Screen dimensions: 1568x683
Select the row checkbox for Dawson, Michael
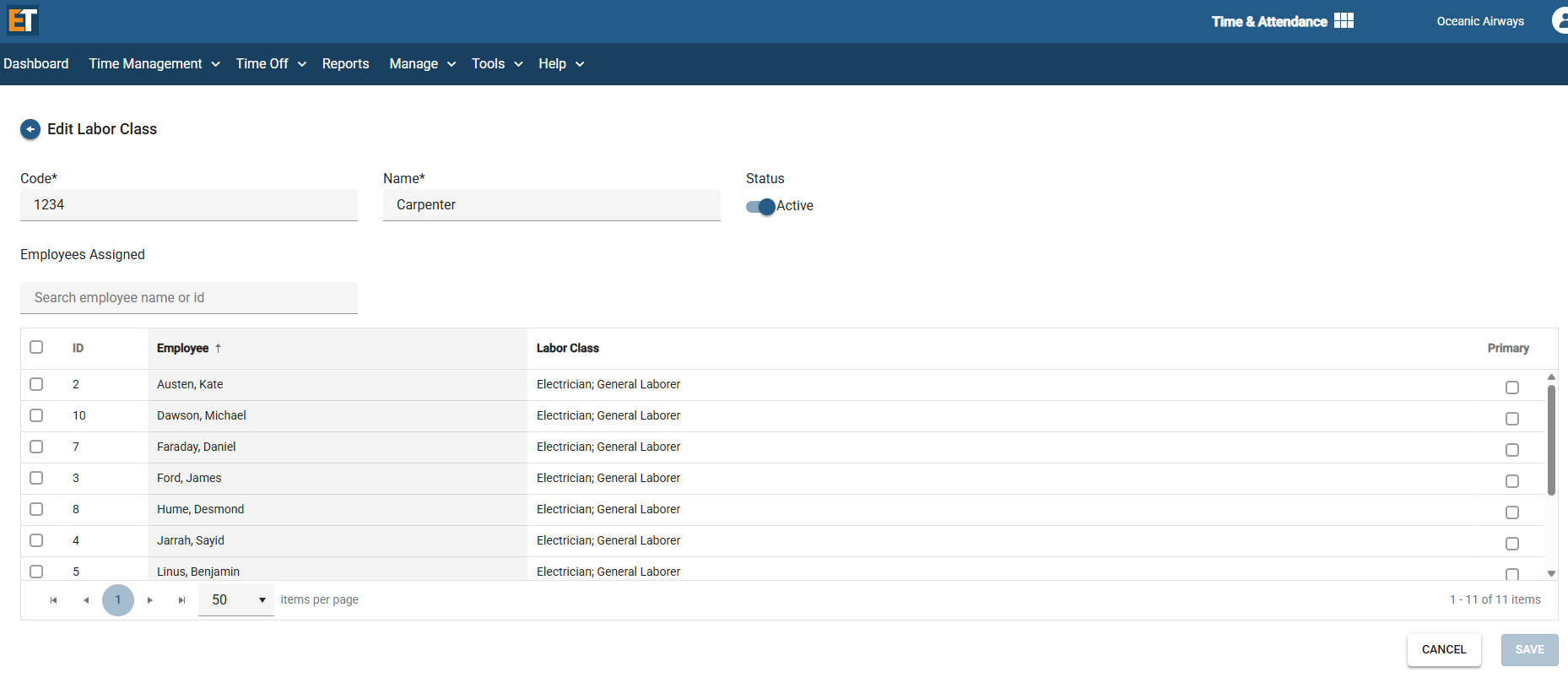(36, 415)
